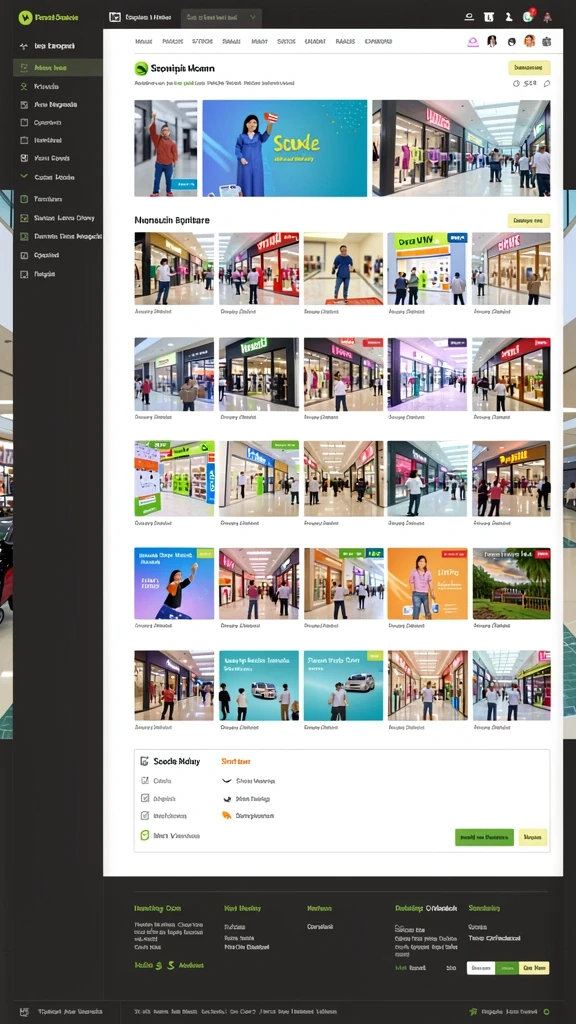This screenshot has width=576, height=1024.
Task: Open the first menu item in white navigation bar
Action: (x=144, y=41)
